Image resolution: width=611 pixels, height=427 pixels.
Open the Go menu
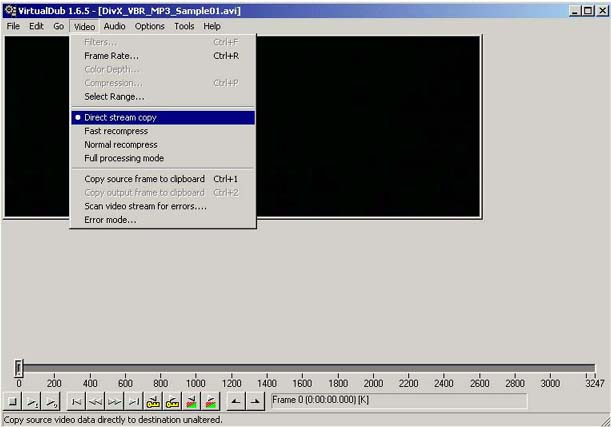58,26
